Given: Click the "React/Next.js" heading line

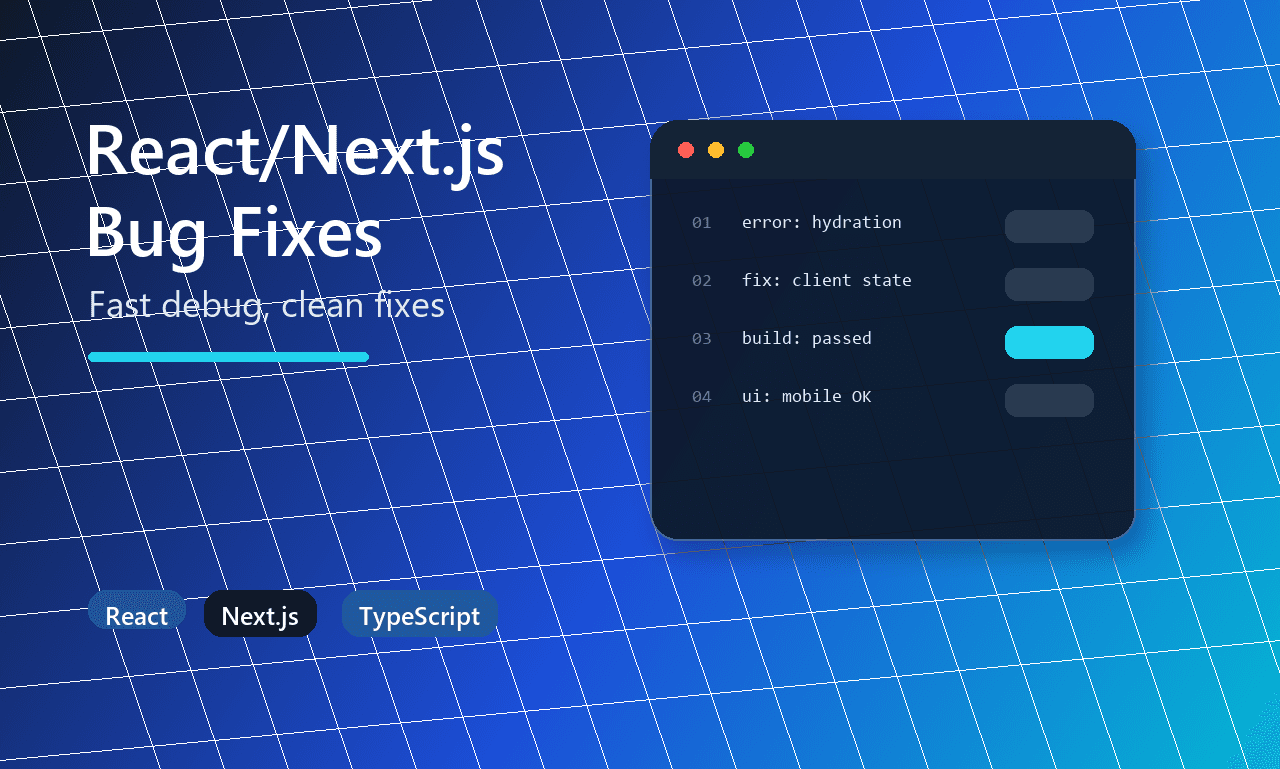Looking at the screenshot, I should (295, 156).
